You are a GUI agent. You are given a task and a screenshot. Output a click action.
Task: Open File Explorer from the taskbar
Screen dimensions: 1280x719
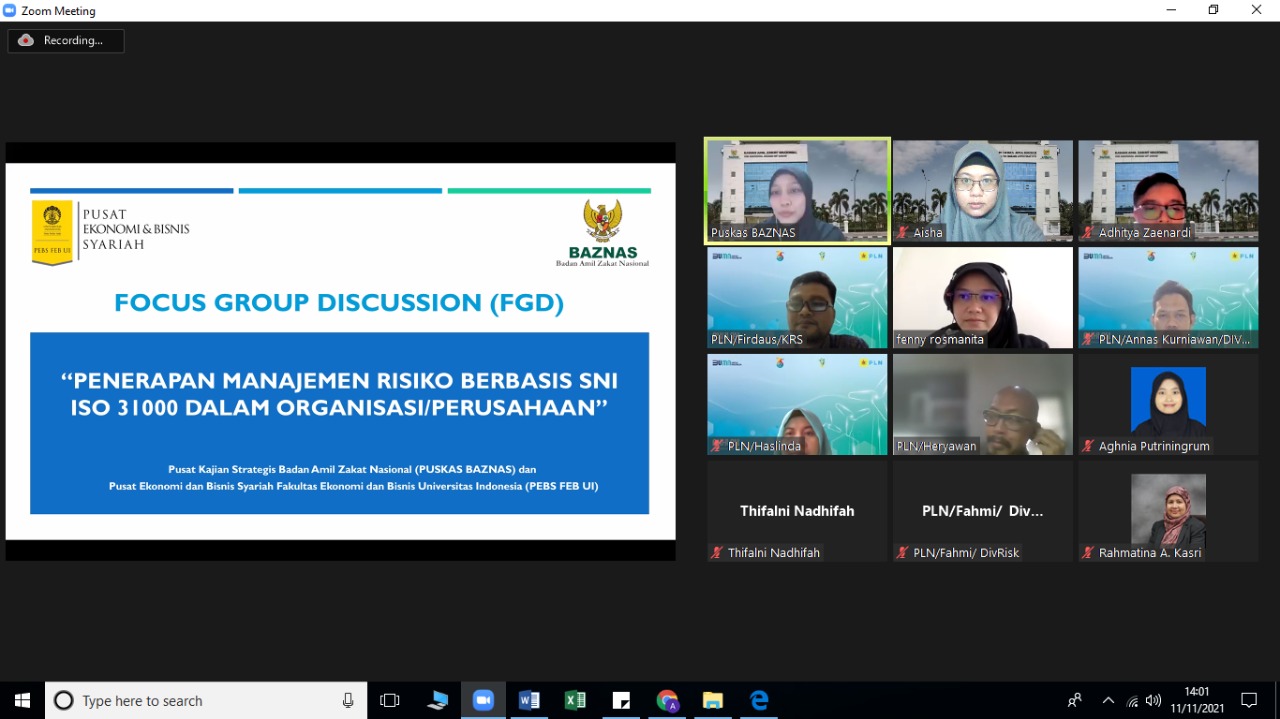pos(712,700)
